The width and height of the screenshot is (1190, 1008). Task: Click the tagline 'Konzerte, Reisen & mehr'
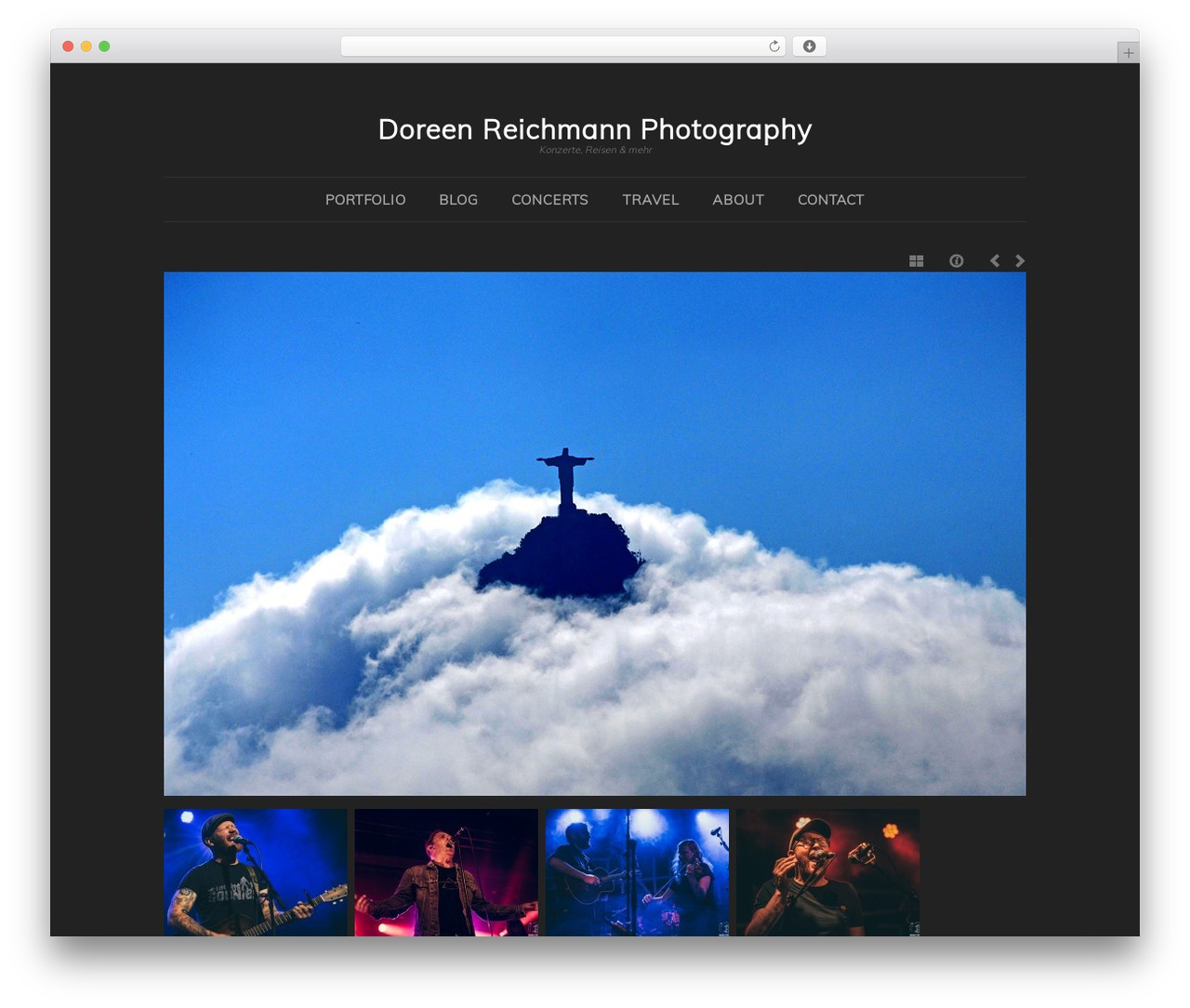[x=596, y=150]
